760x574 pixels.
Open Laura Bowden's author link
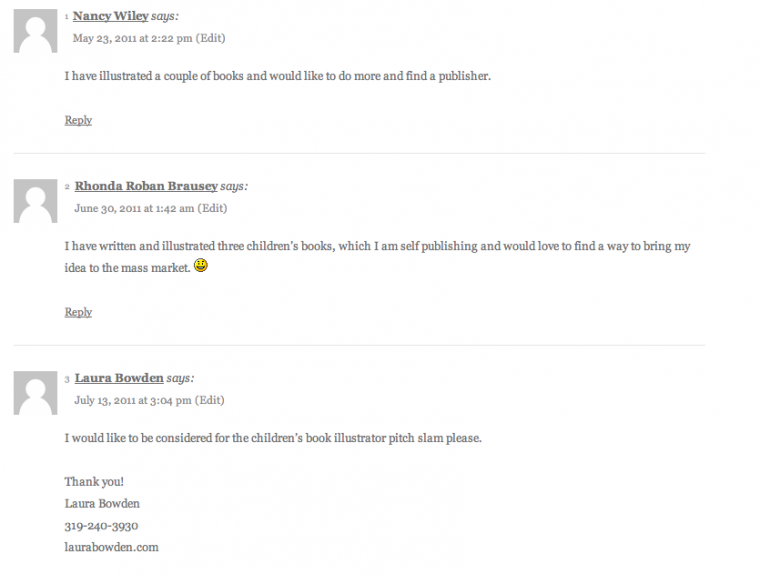[119, 378]
